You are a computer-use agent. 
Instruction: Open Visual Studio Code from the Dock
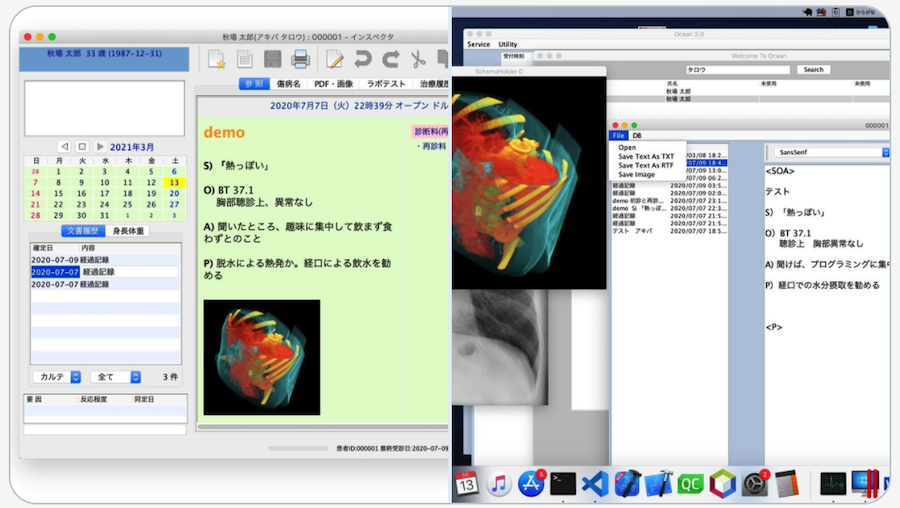coord(595,484)
